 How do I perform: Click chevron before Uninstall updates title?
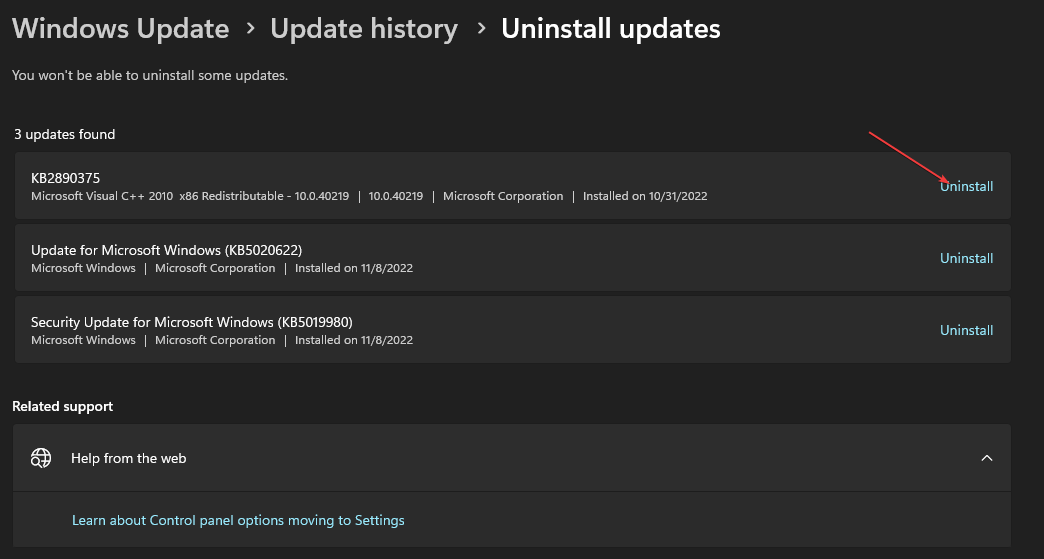point(481,29)
